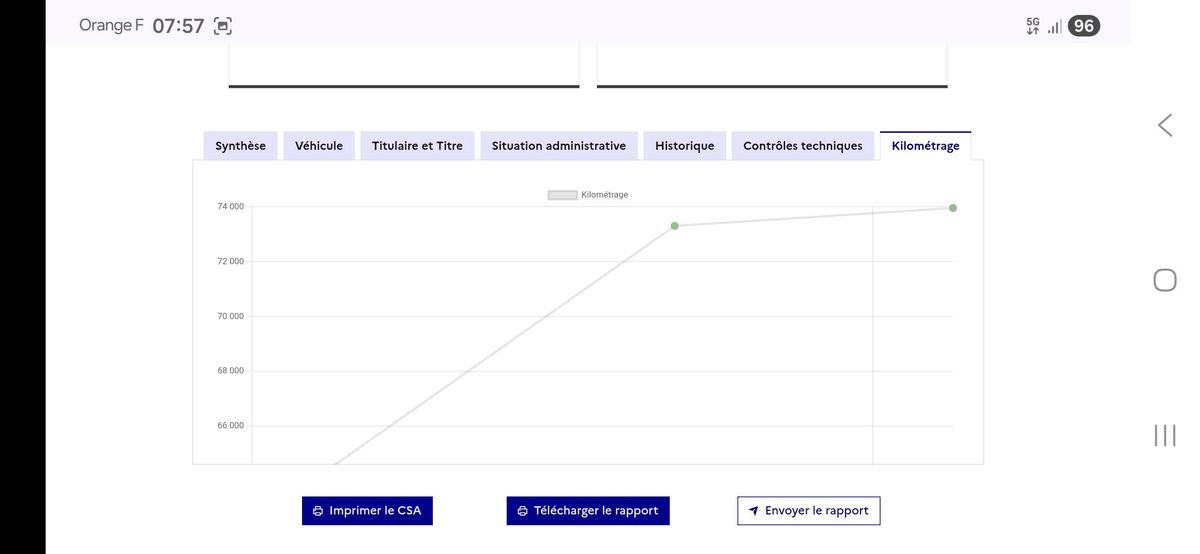
Task: Select the last mileage data point near 74 000
Action: pos(953,208)
